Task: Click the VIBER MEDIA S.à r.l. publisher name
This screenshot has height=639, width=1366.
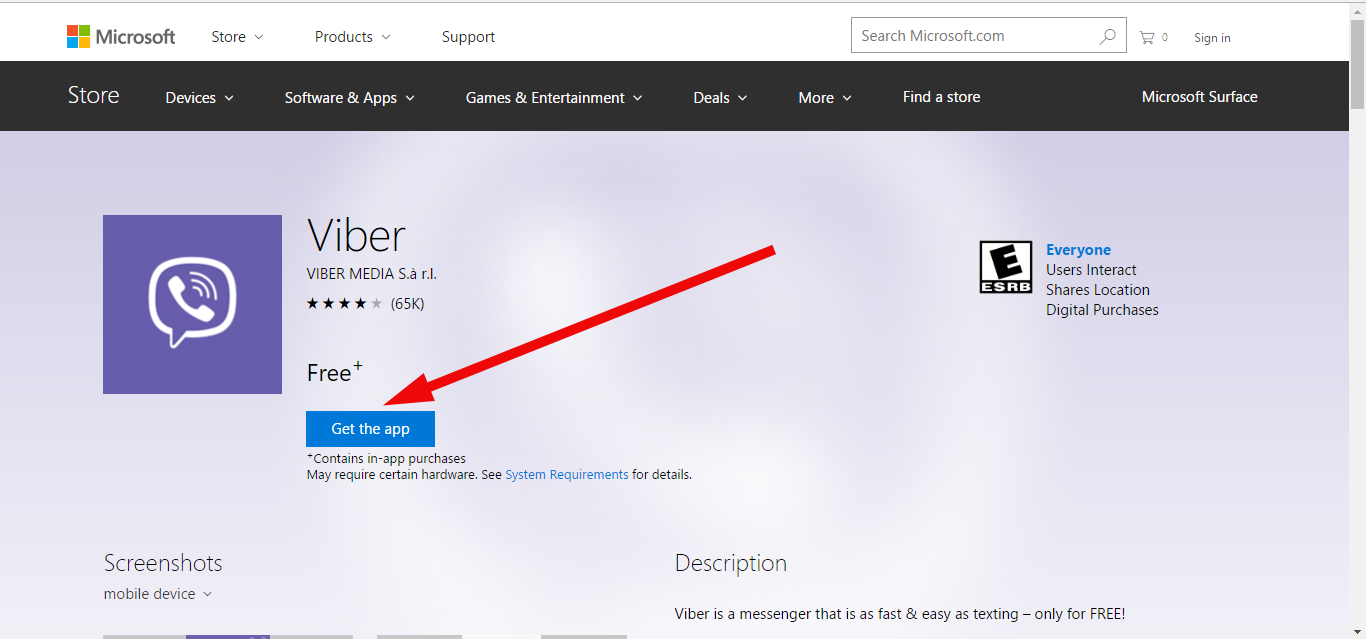Action: tap(372, 274)
